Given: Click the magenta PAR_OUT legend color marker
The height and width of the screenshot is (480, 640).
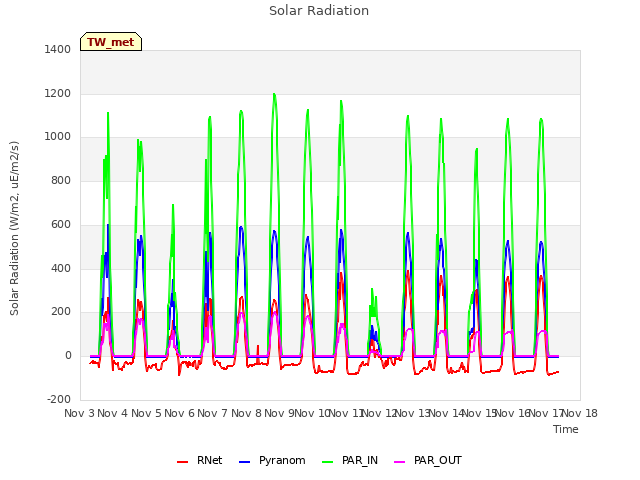Looking at the screenshot, I should click(x=400, y=462).
